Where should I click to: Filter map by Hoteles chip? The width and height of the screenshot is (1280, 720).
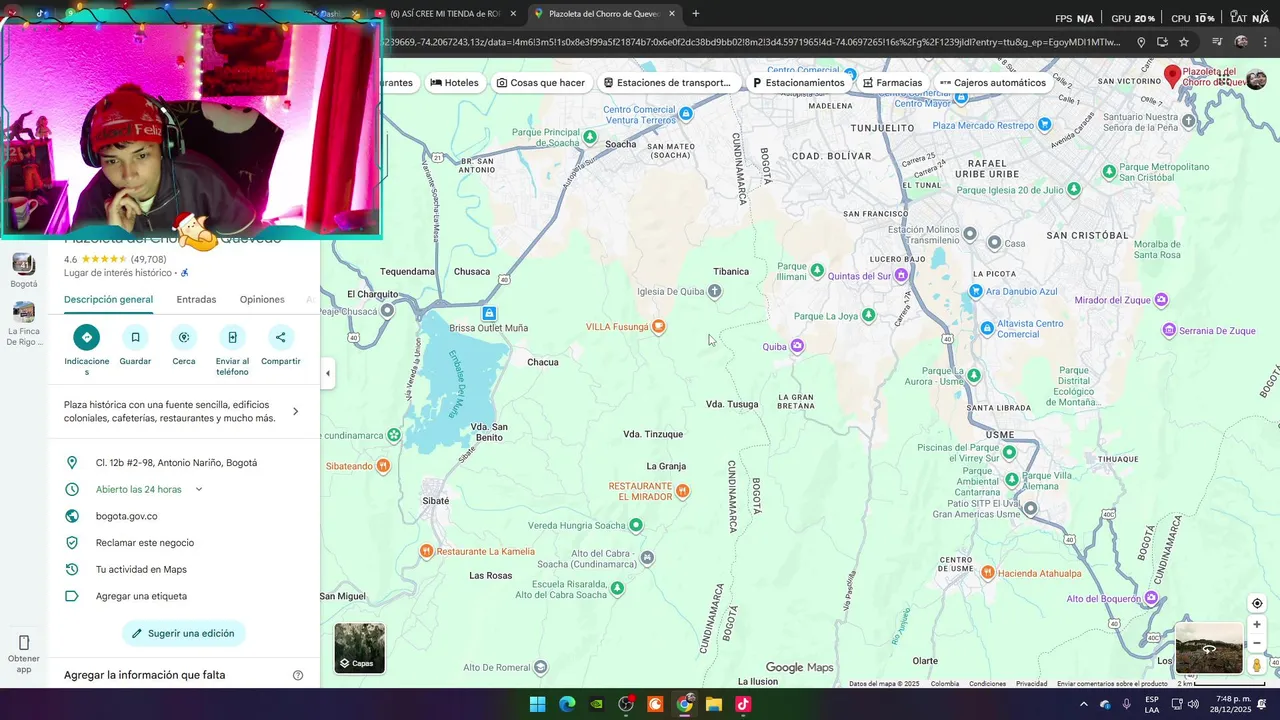454,83
